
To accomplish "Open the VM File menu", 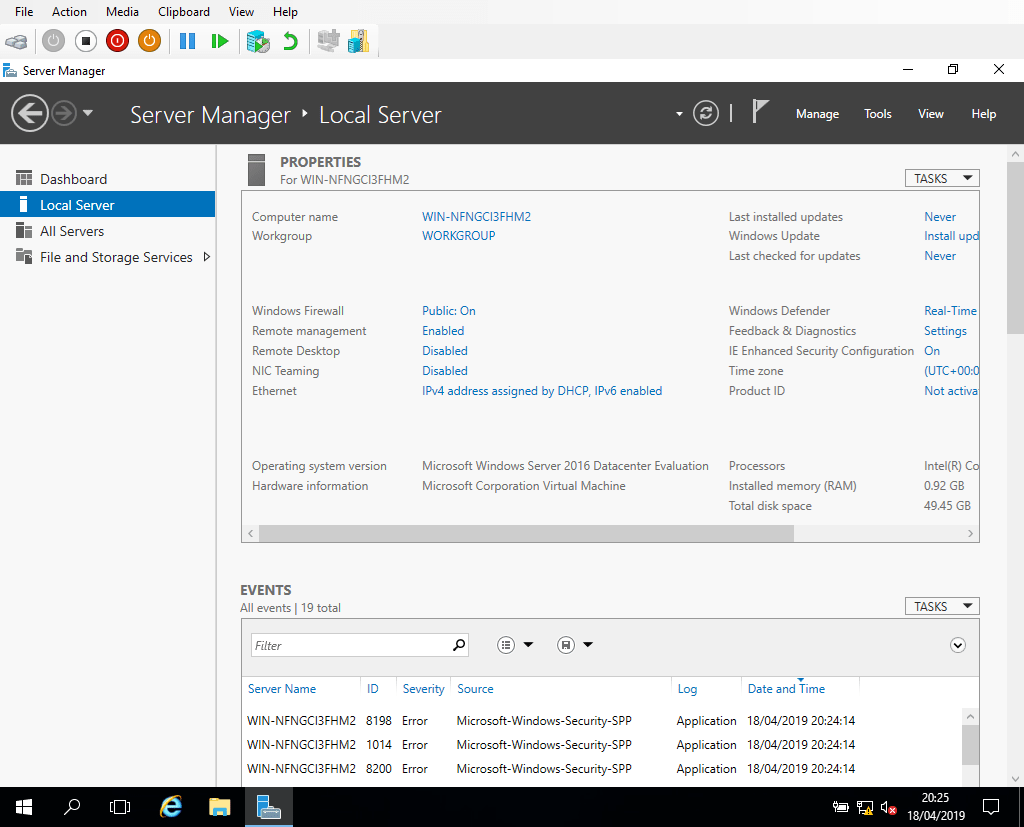I will [24, 12].
